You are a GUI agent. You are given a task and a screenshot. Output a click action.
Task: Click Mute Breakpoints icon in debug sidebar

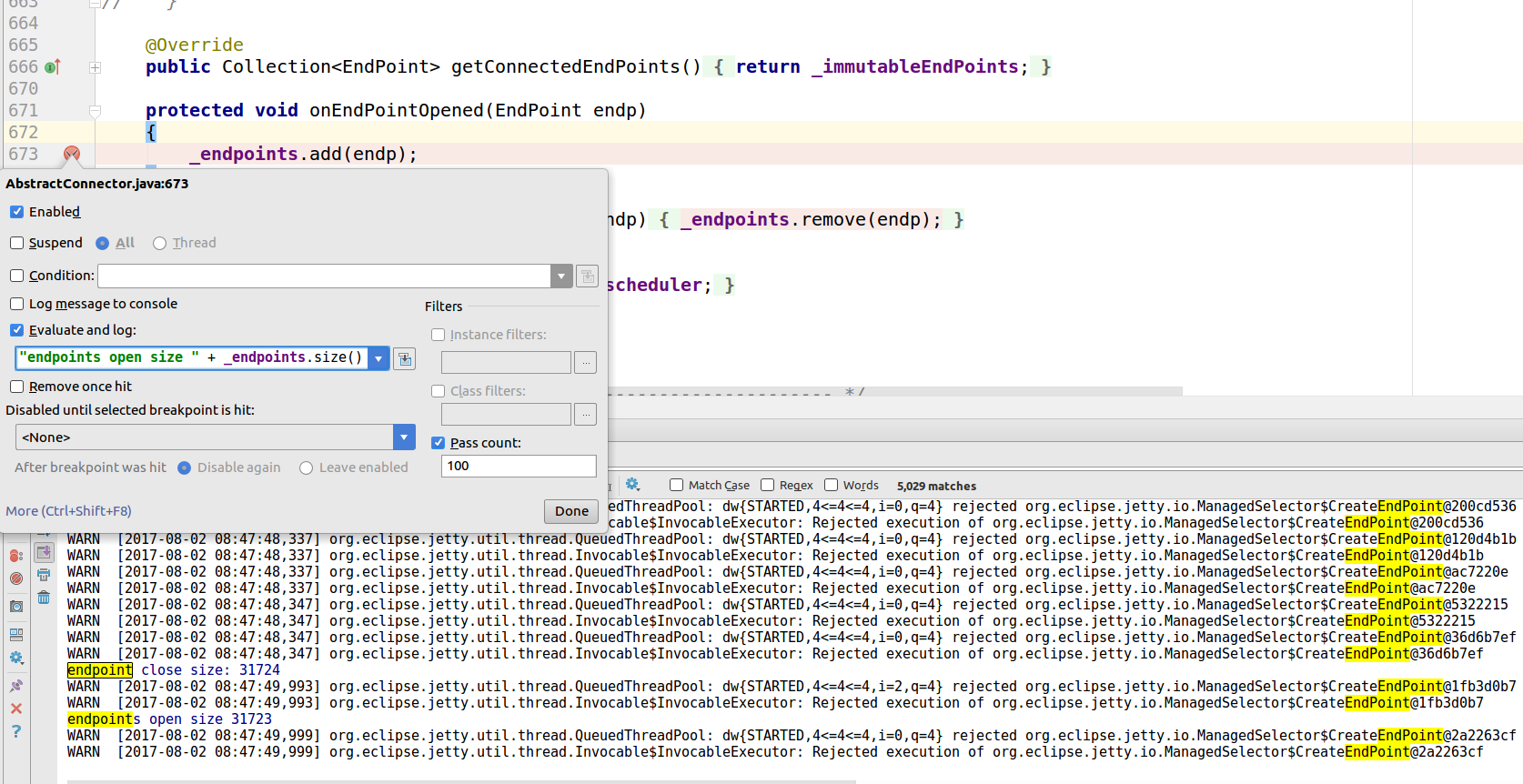pyautogui.click(x=16, y=578)
